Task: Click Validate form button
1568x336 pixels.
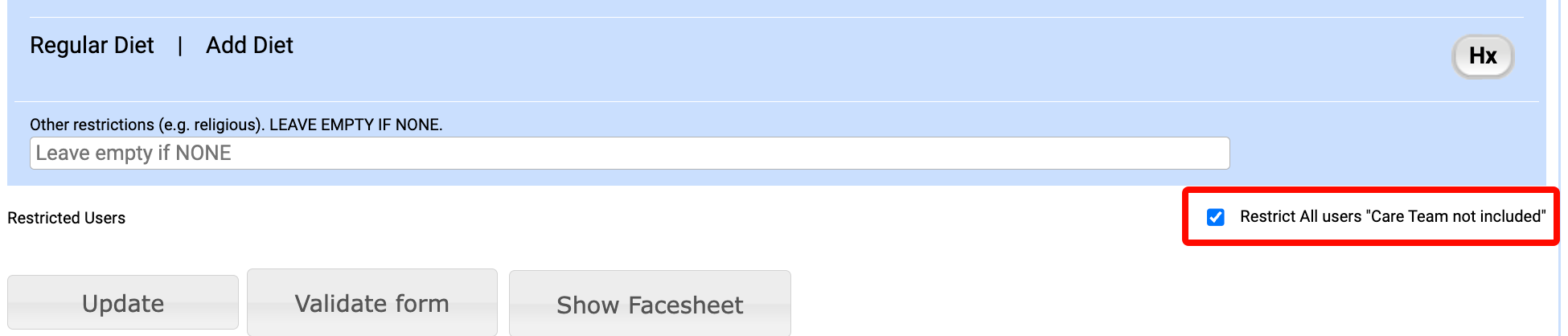Action: pyautogui.click(x=371, y=302)
